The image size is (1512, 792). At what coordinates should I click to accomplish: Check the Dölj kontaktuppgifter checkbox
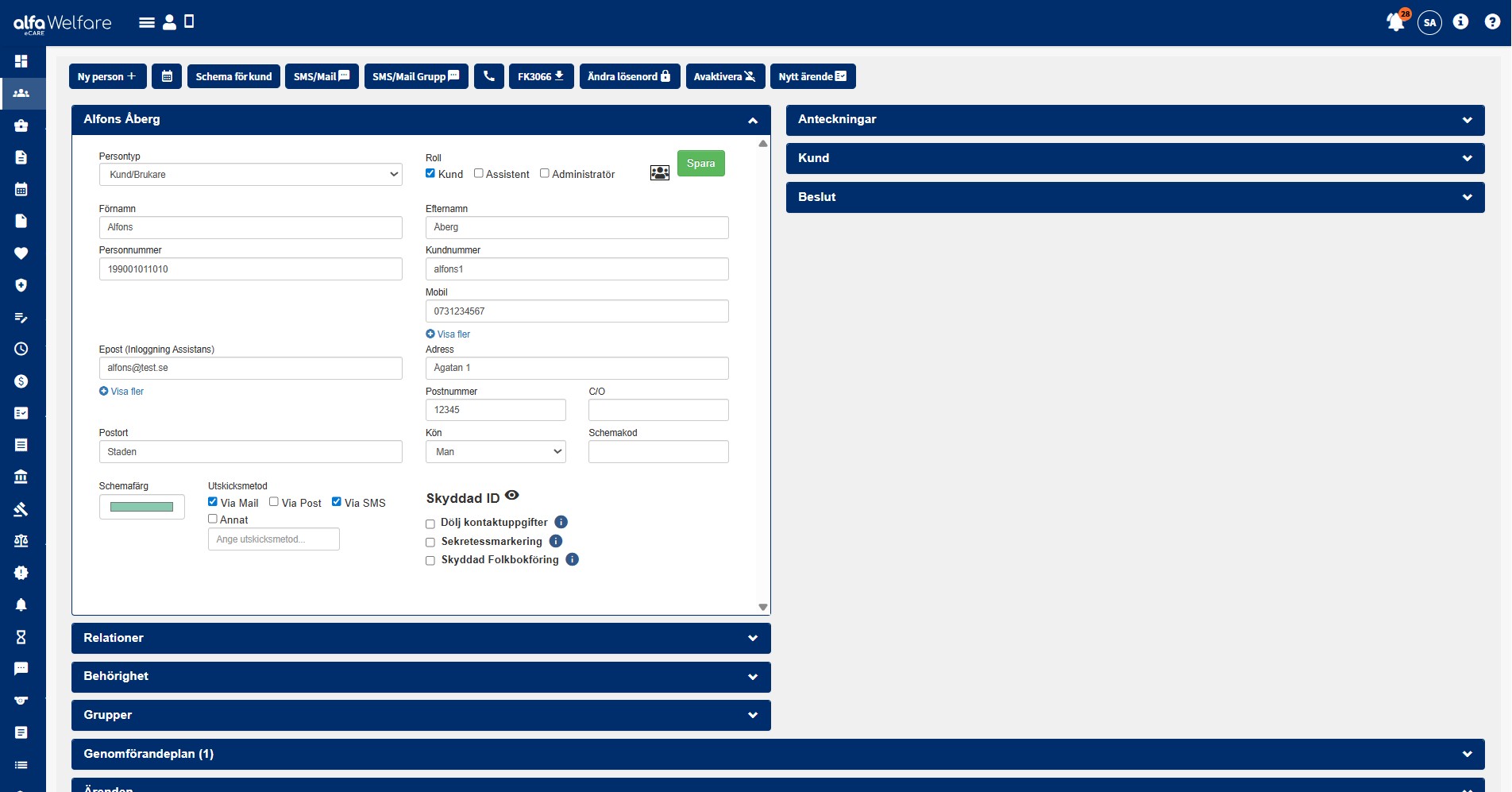tap(430, 523)
